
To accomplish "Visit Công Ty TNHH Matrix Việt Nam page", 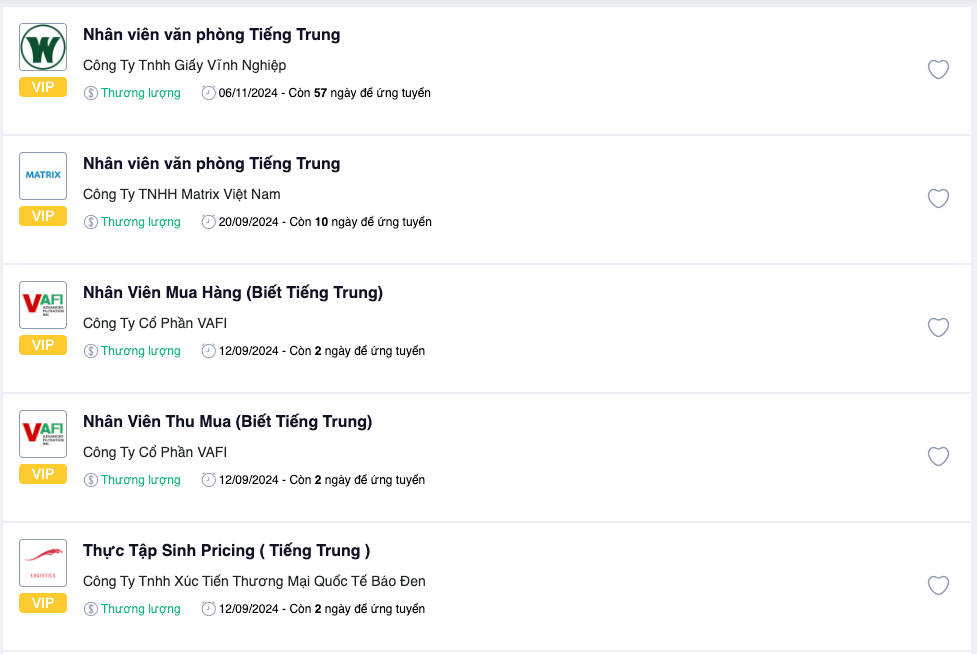I will [x=182, y=194].
